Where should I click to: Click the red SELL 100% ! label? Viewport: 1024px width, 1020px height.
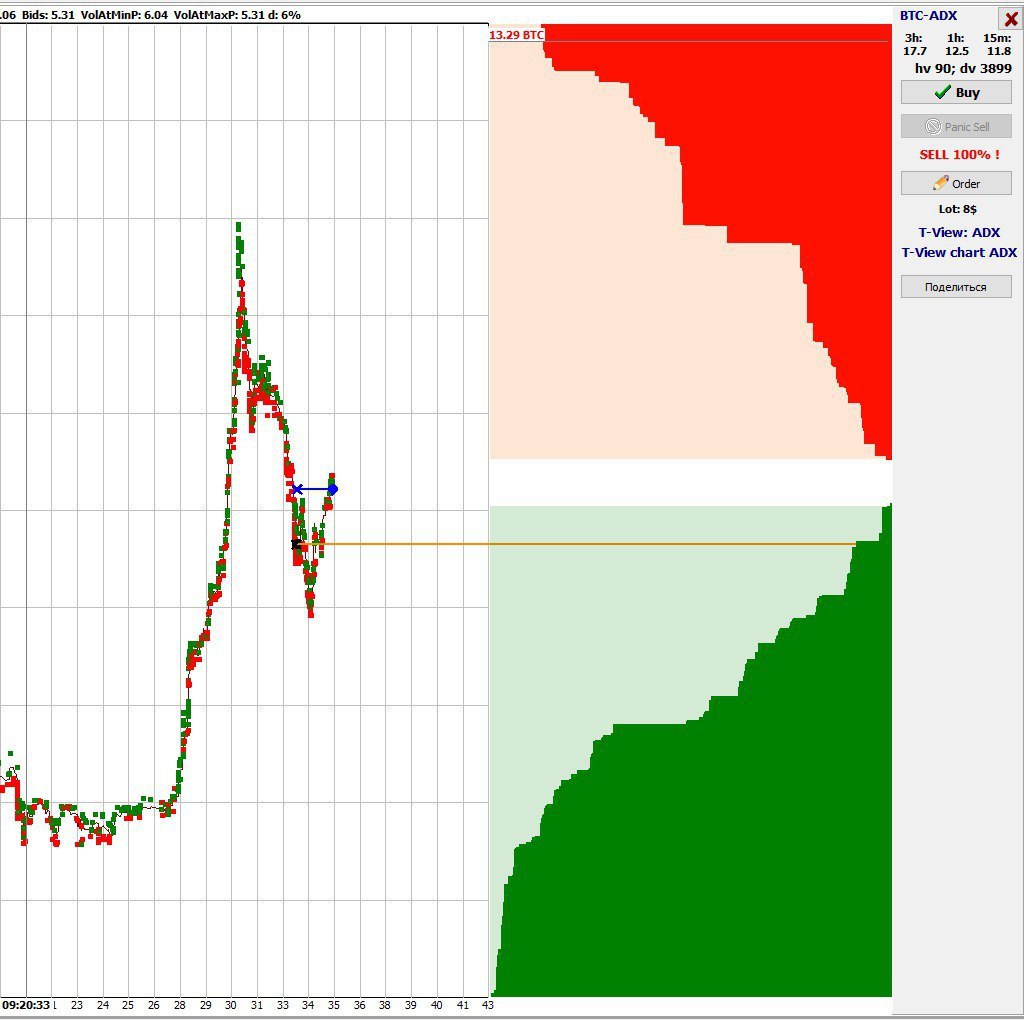click(958, 155)
